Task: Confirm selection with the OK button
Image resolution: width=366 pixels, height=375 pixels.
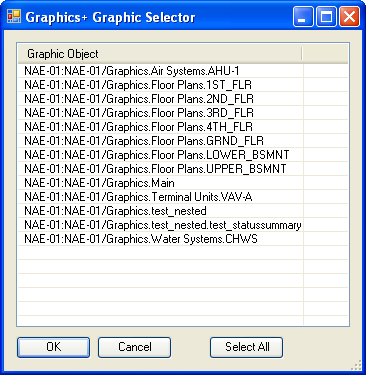Action: coord(53,347)
